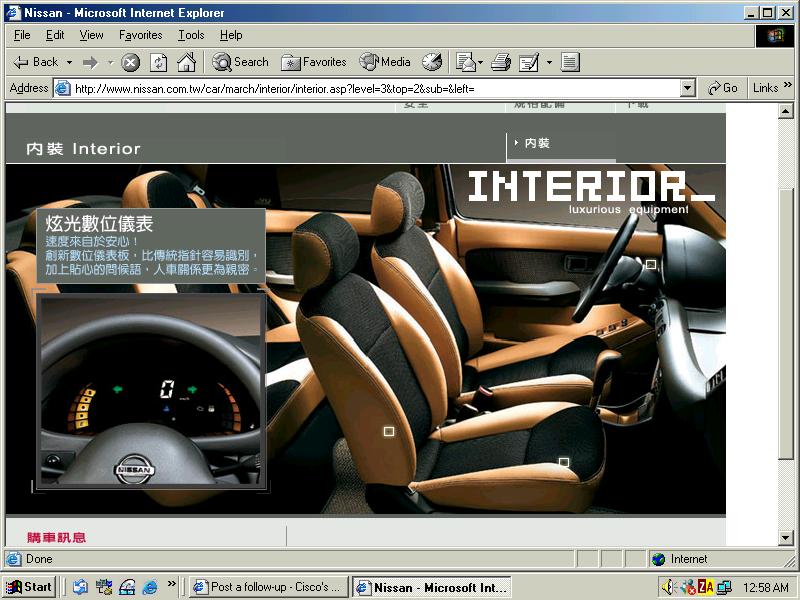The image size is (800, 600).
Task: Click the Discuss toolbar icon
Action: coord(570,62)
